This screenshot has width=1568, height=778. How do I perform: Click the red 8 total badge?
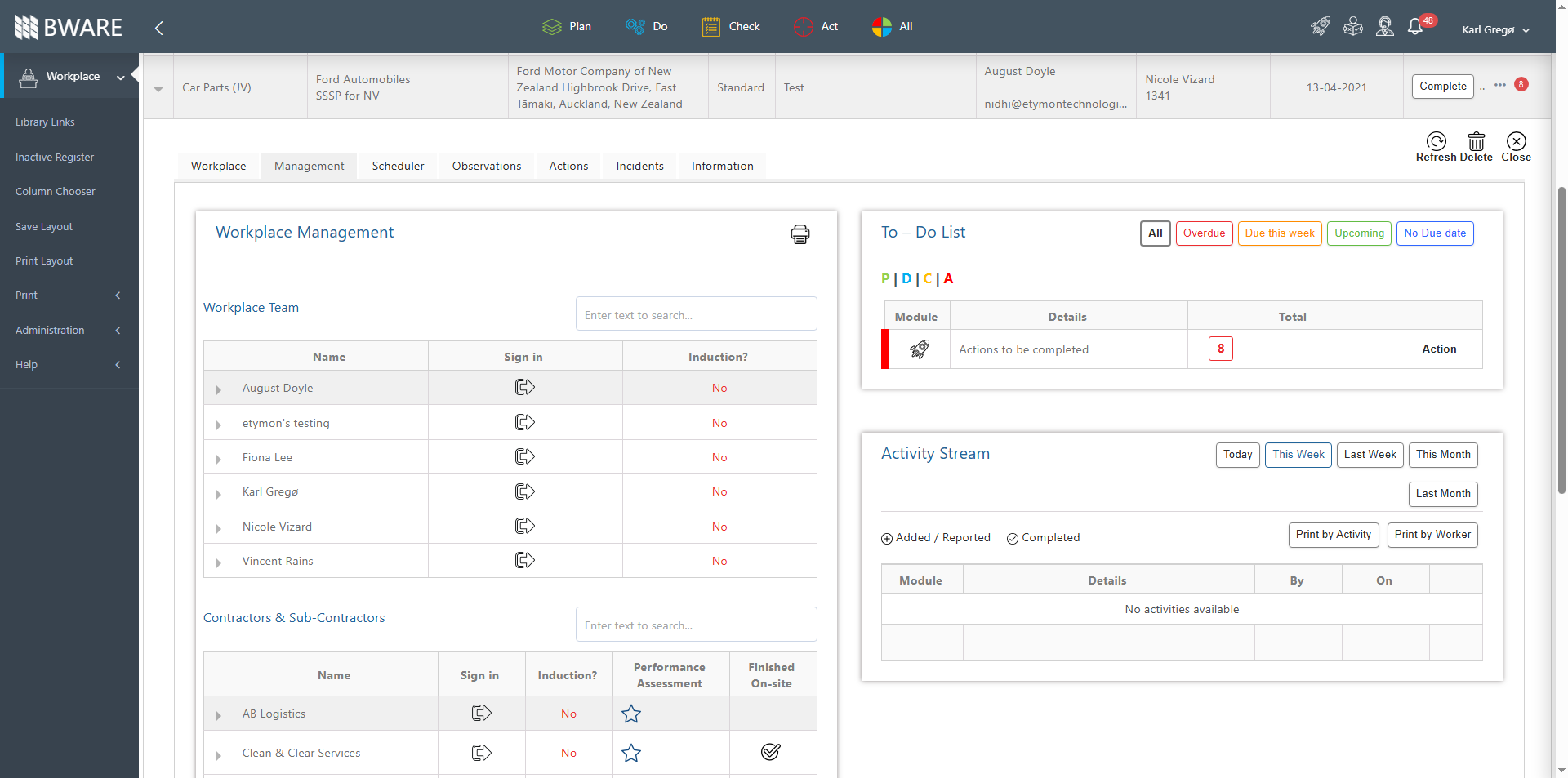pyautogui.click(x=1221, y=349)
